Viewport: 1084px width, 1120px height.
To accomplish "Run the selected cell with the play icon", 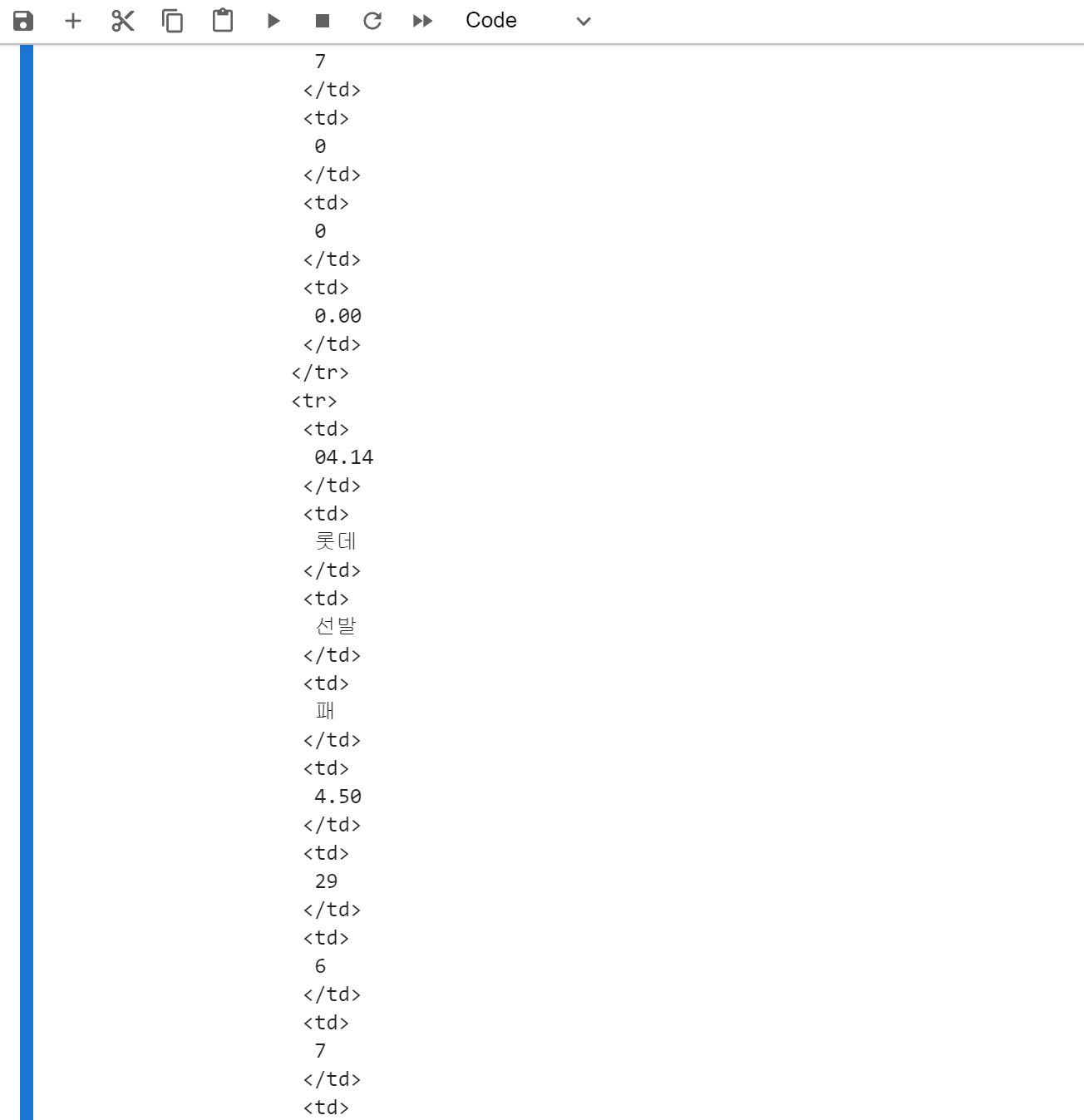I will (x=273, y=21).
